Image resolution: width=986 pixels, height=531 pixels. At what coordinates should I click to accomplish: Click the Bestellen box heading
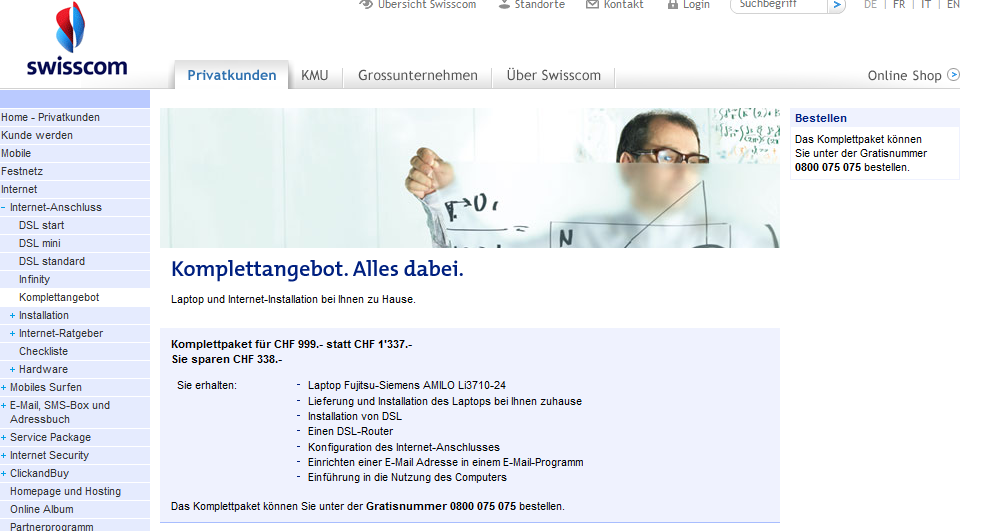[x=821, y=118]
